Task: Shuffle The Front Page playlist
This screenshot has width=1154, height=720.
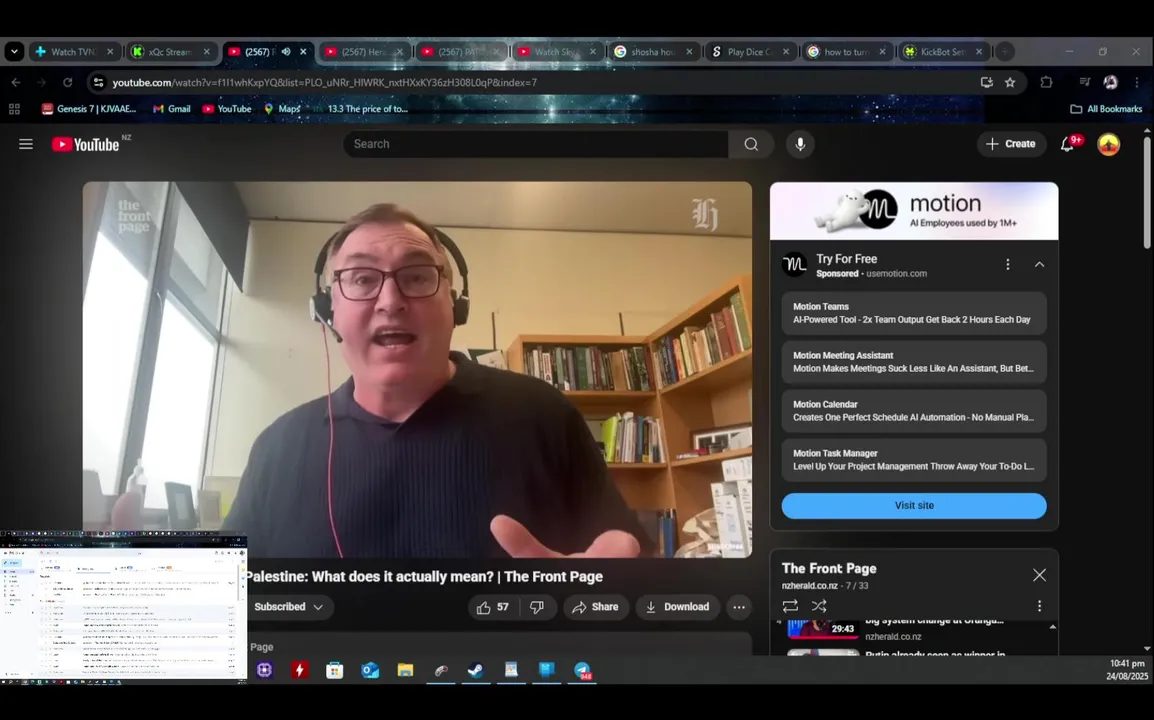Action: point(818,606)
